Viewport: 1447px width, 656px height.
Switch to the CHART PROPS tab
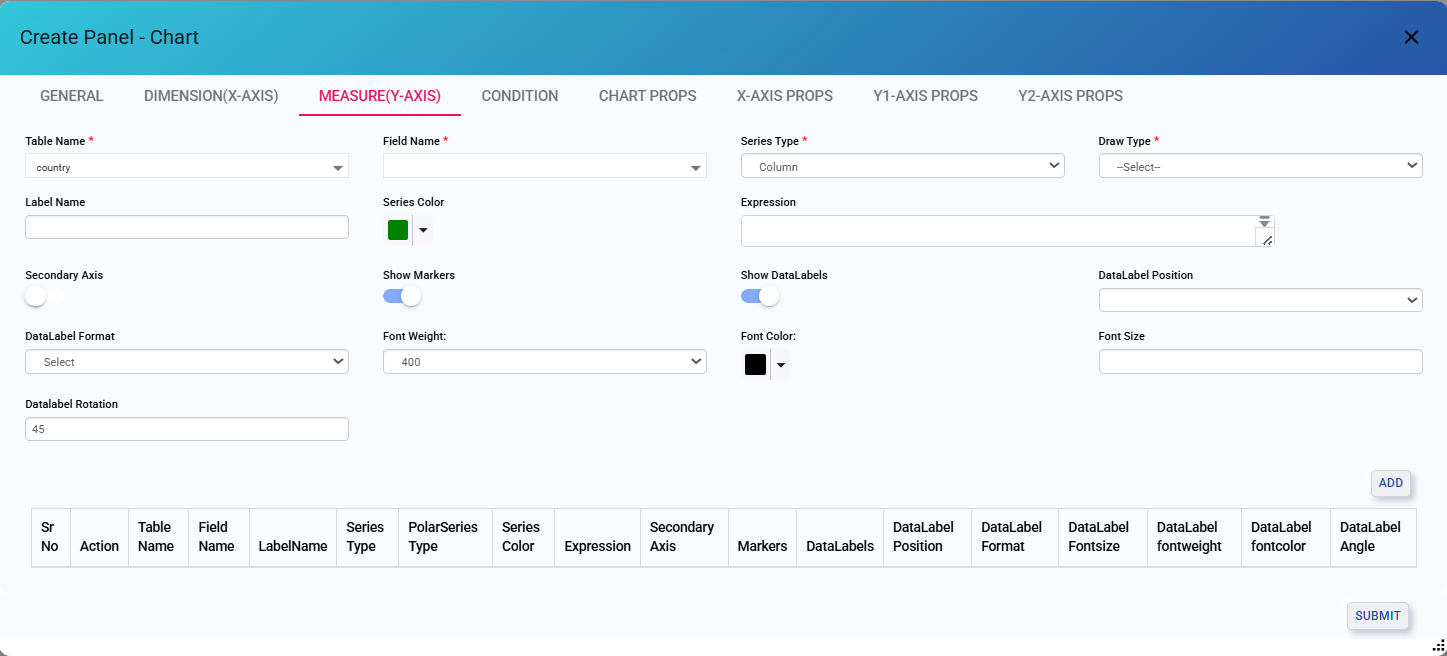point(647,96)
